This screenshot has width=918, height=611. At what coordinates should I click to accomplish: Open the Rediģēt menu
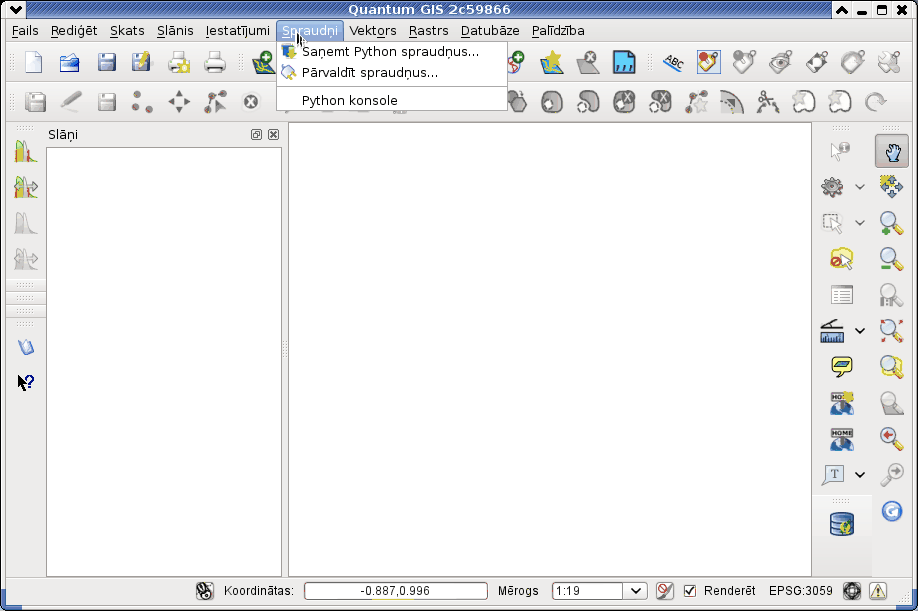pos(74,30)
